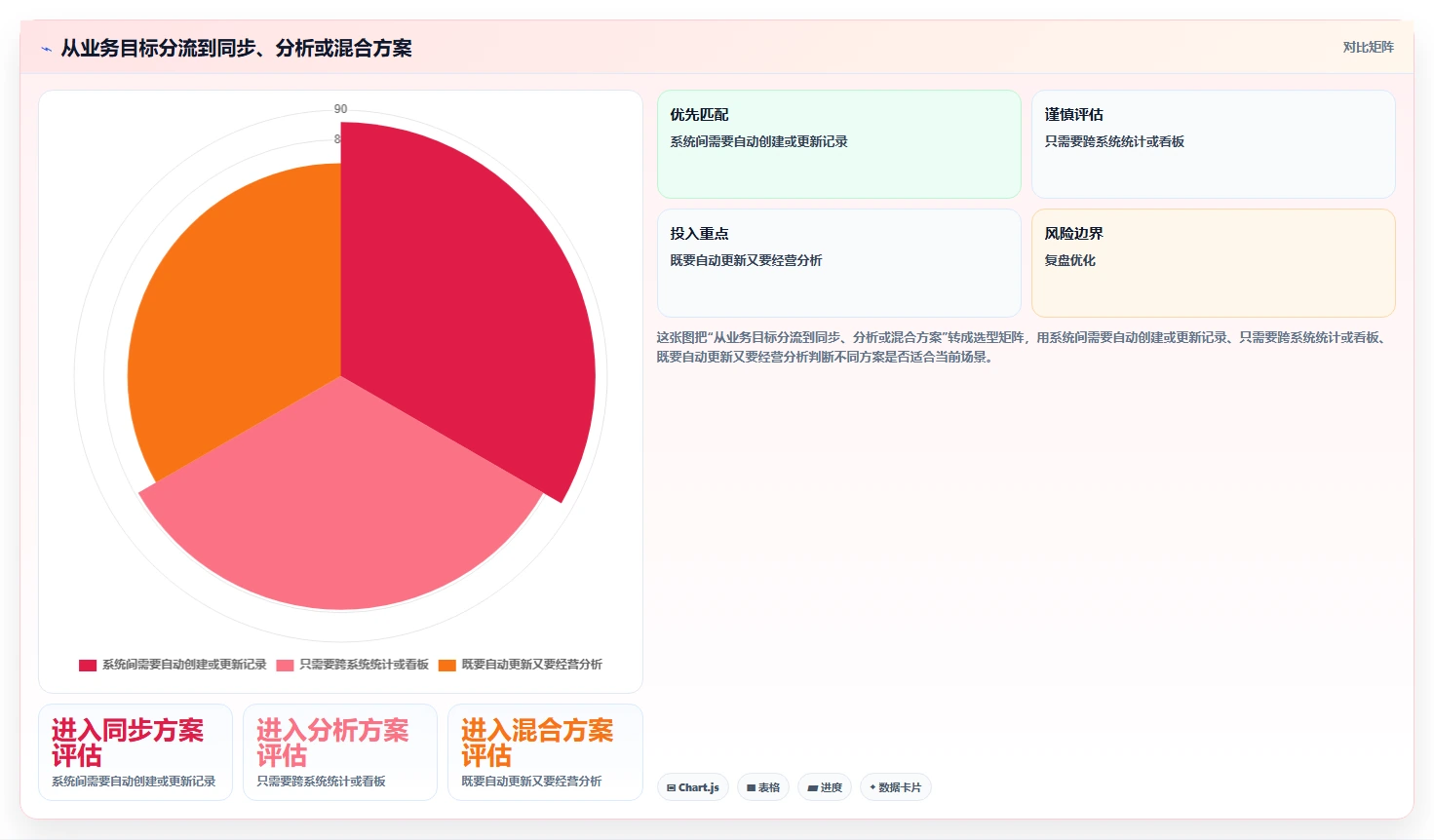
Task: Toggle the pink 只需要跨系统统计或看板 legend swatch
Action: tap(285, 665)
